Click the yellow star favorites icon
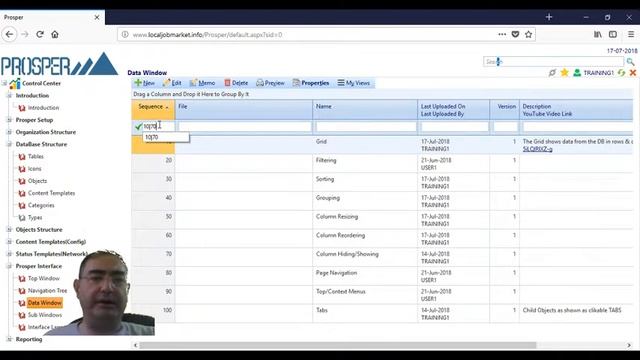 [564, 73]
